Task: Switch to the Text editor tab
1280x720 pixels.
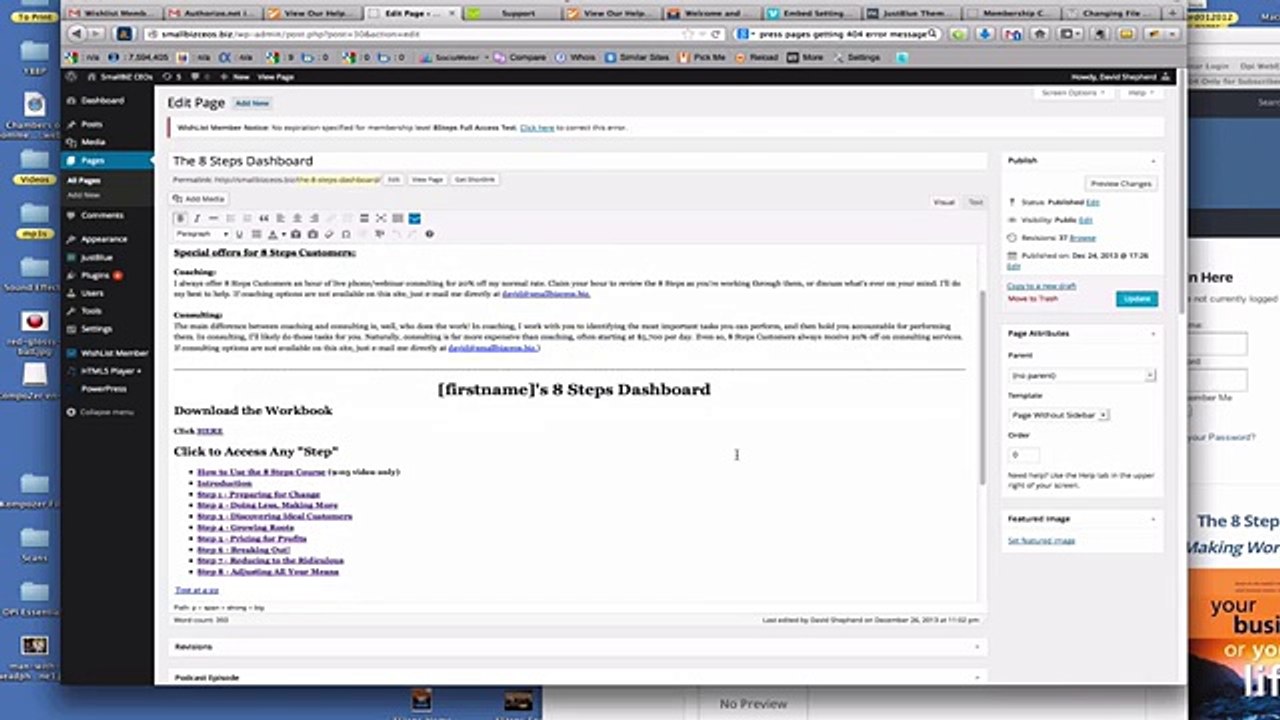Action: tap(975, 202)
